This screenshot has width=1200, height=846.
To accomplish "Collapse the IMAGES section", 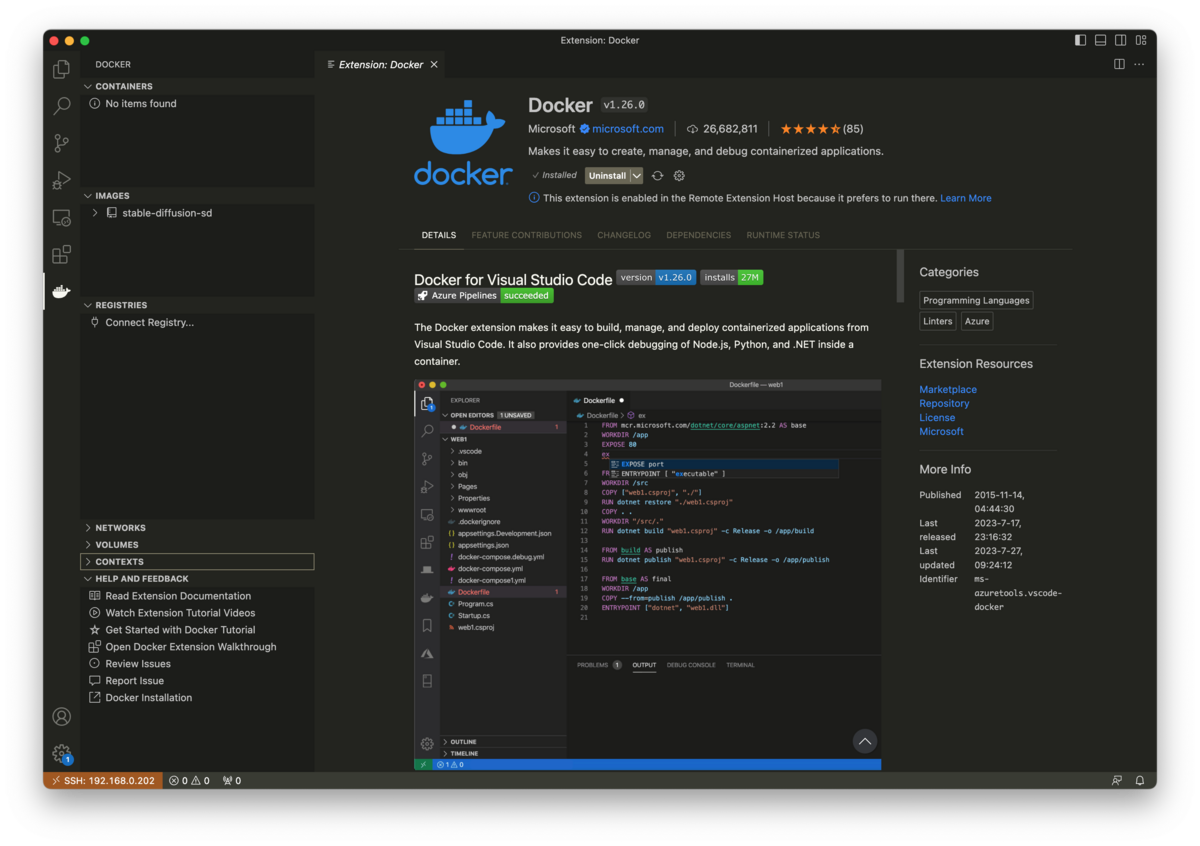I will (x=198, y=196).
